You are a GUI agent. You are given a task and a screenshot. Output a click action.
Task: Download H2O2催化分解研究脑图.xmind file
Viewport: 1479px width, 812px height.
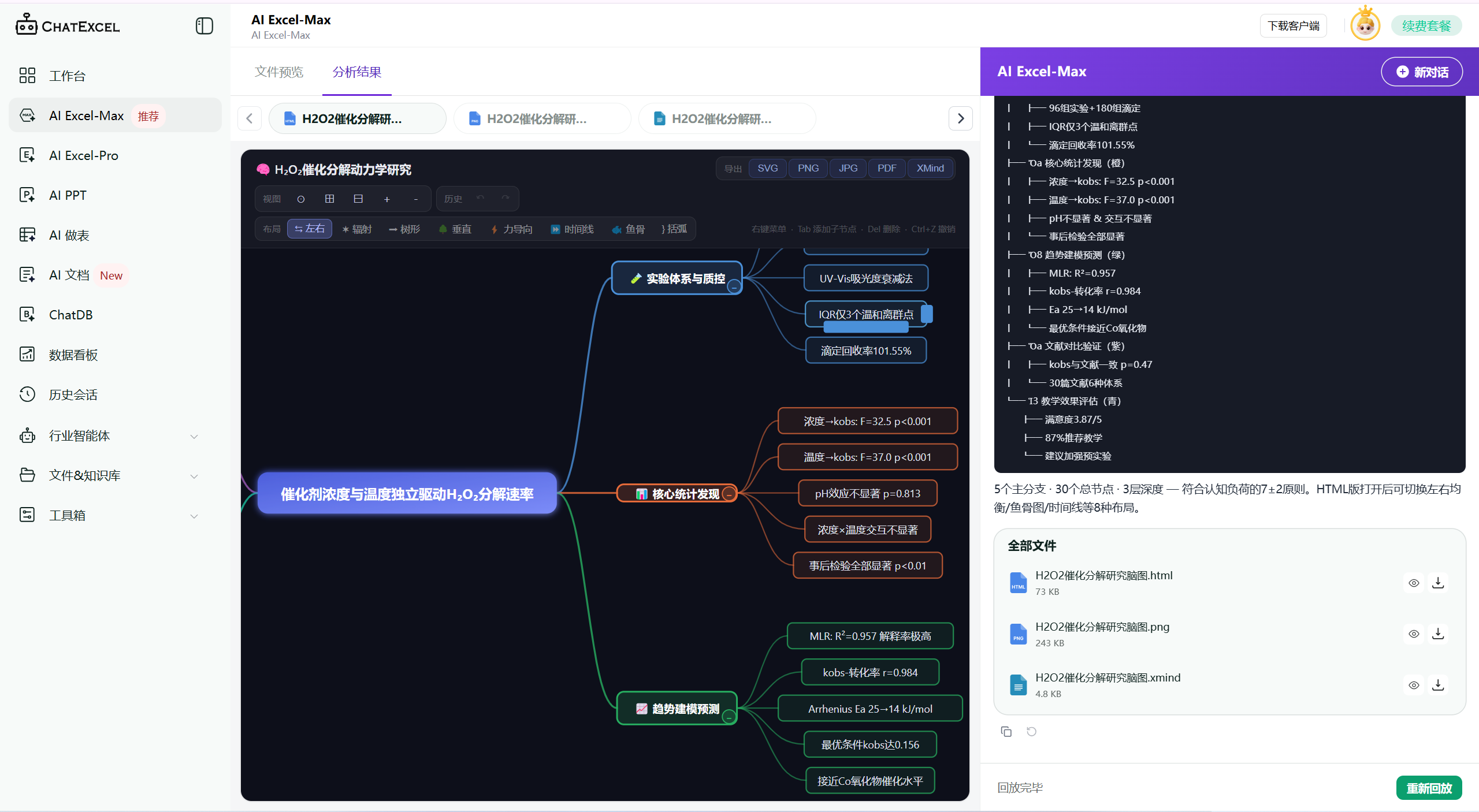[1438, 685]
